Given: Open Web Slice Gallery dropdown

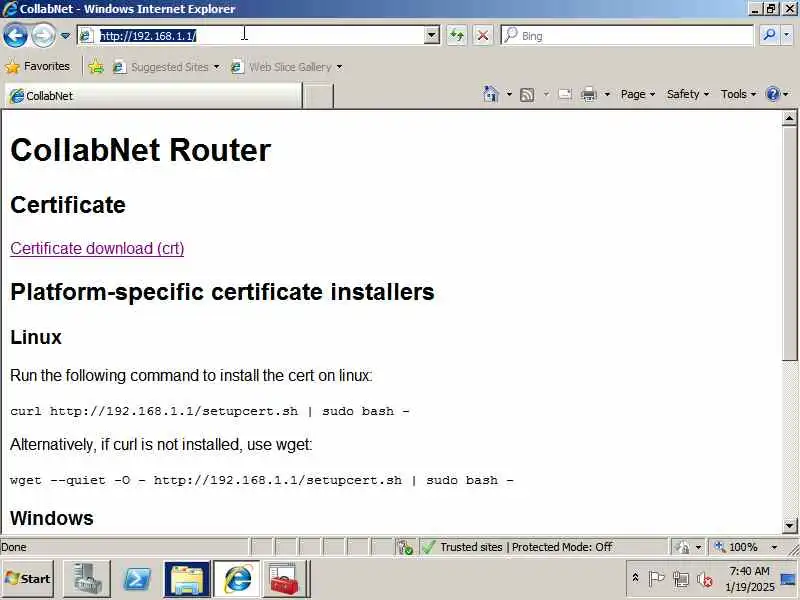Looking at the screenshot, I should (286, 67).
